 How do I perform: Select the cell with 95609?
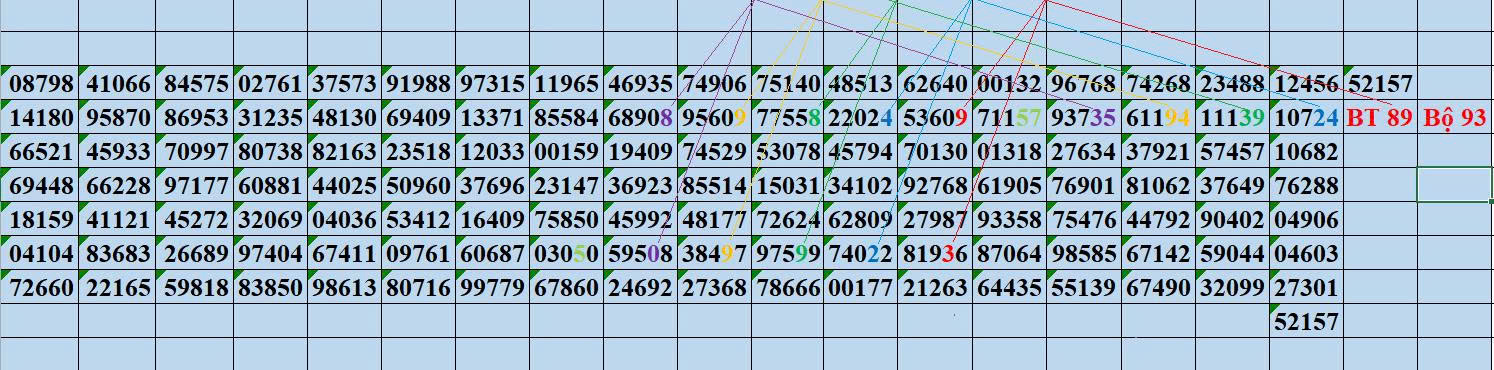point(714,118)
